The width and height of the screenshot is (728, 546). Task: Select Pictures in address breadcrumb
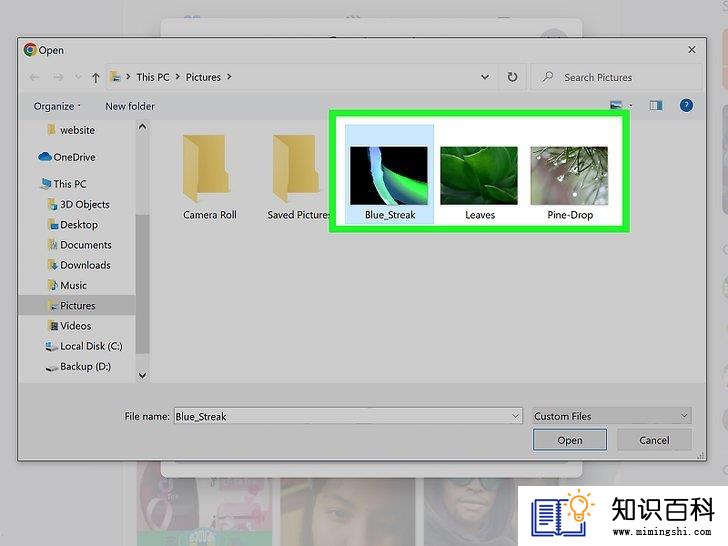point(203,77)
